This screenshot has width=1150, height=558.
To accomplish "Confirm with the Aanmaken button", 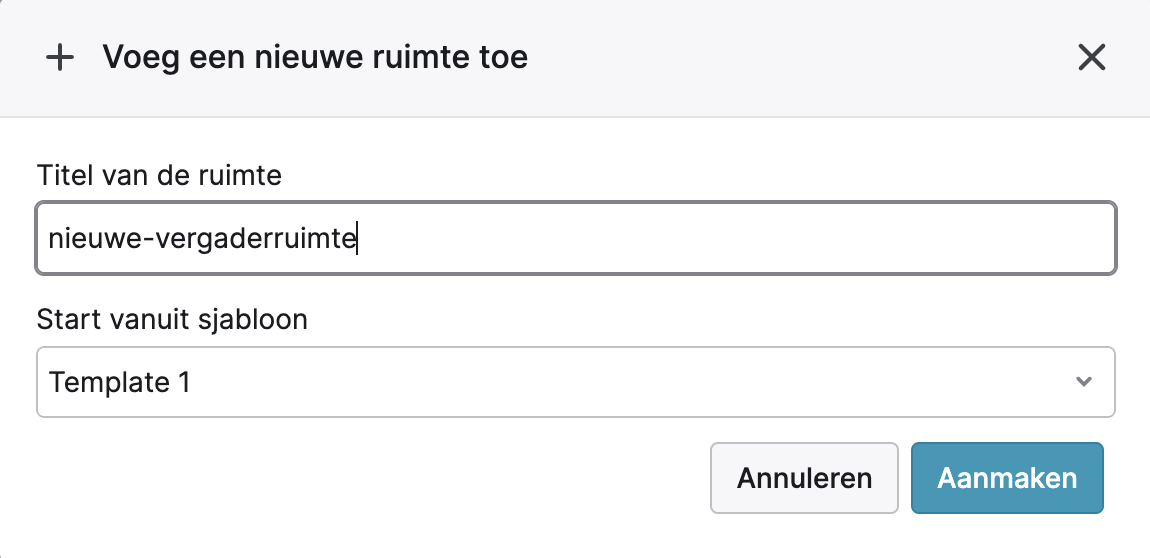I will click(1007, 478).
